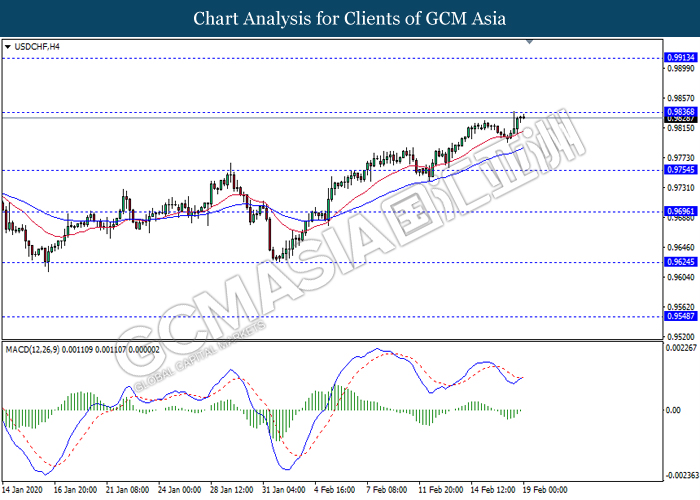
Task: Click the 0.98990 price axis value
Action: click(x=681, y=68)
